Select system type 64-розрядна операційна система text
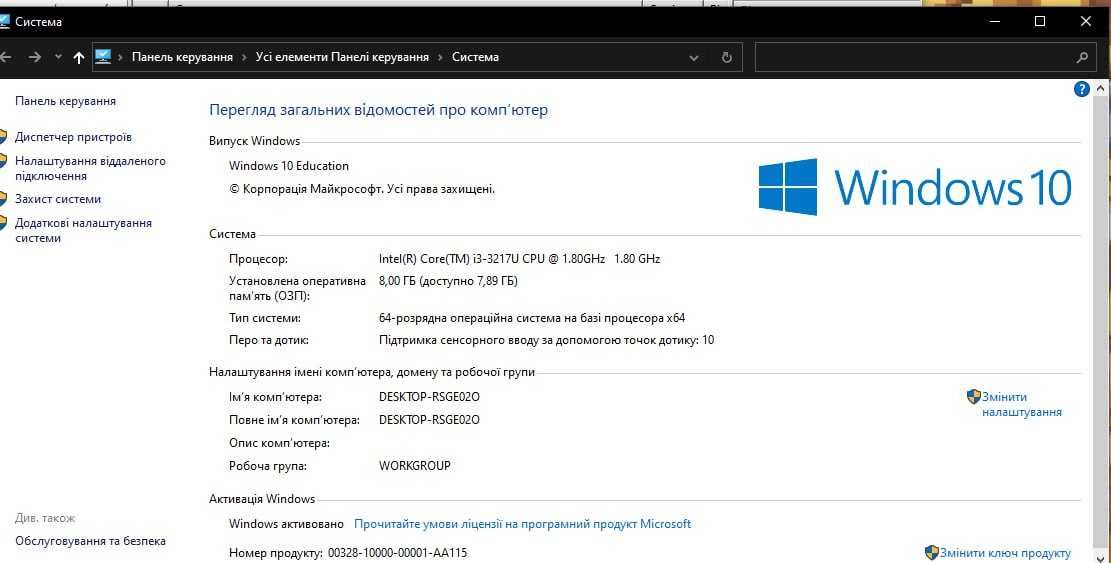Viewport: 1111px width, 563px height. coord(532,318)
